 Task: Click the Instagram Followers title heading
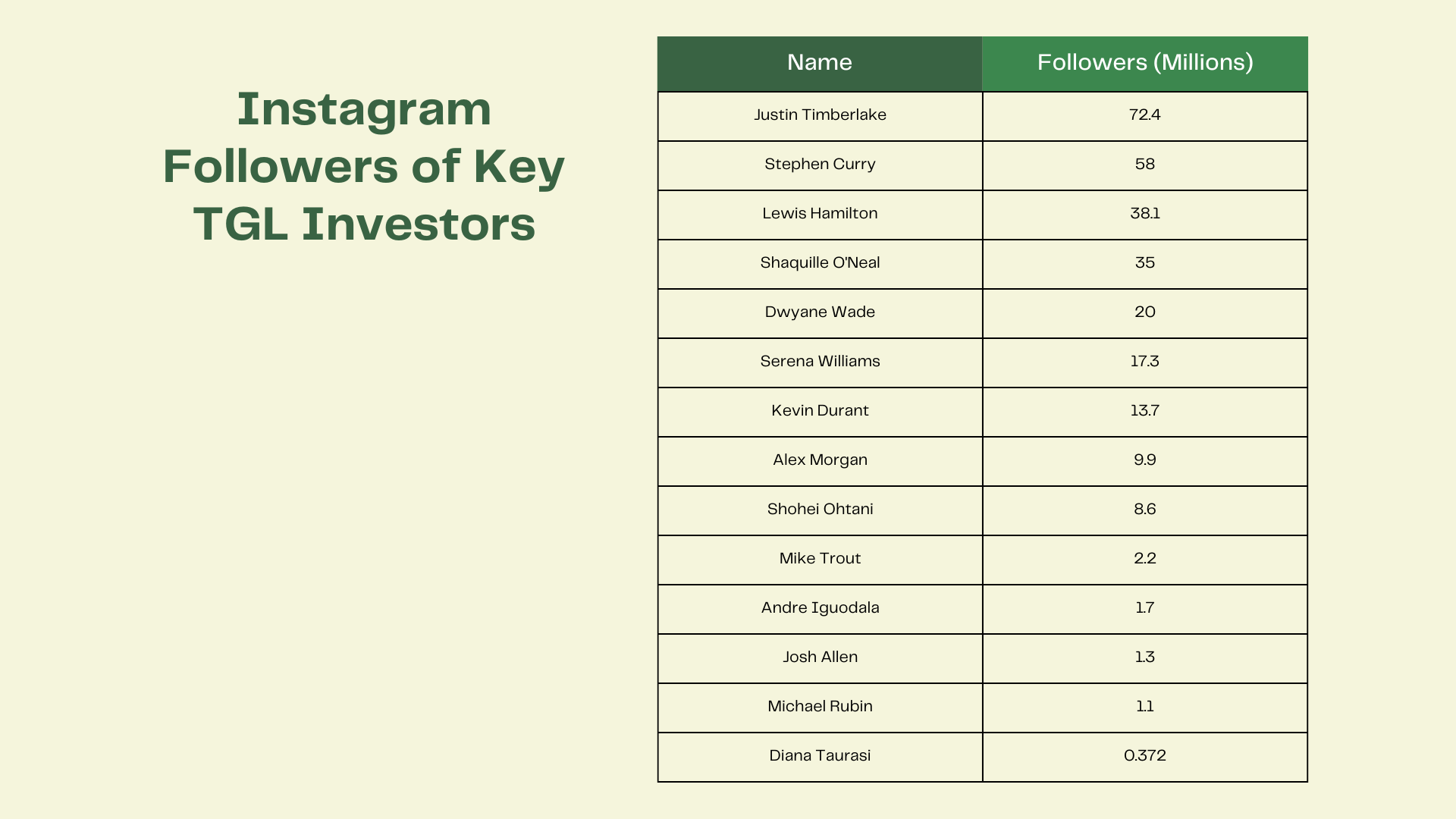(x=364, y=167)
